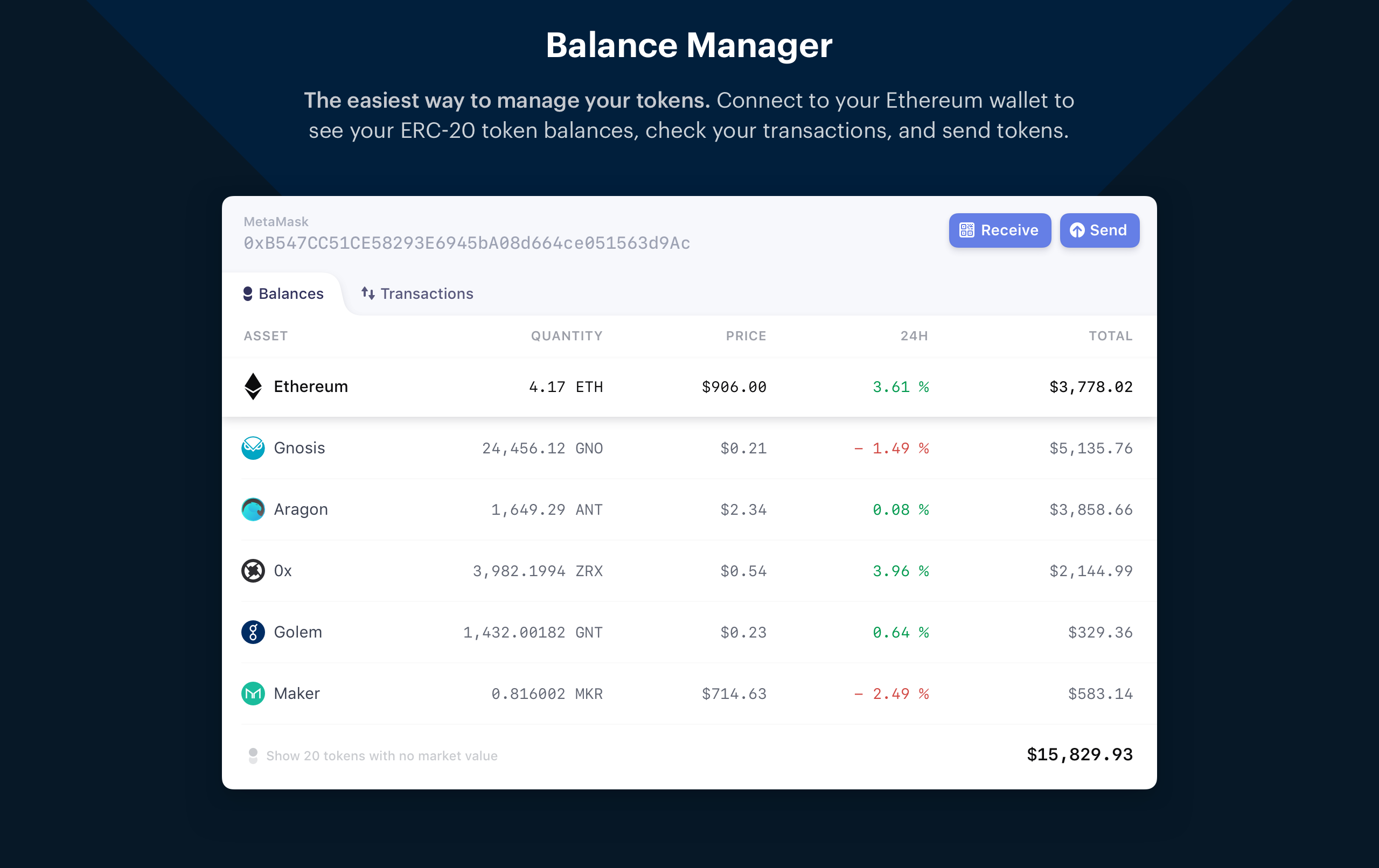Viewport: 1379px width, 868px height.
Task: Click Aragon's 0.08 % change
Action: click(900, 509)
